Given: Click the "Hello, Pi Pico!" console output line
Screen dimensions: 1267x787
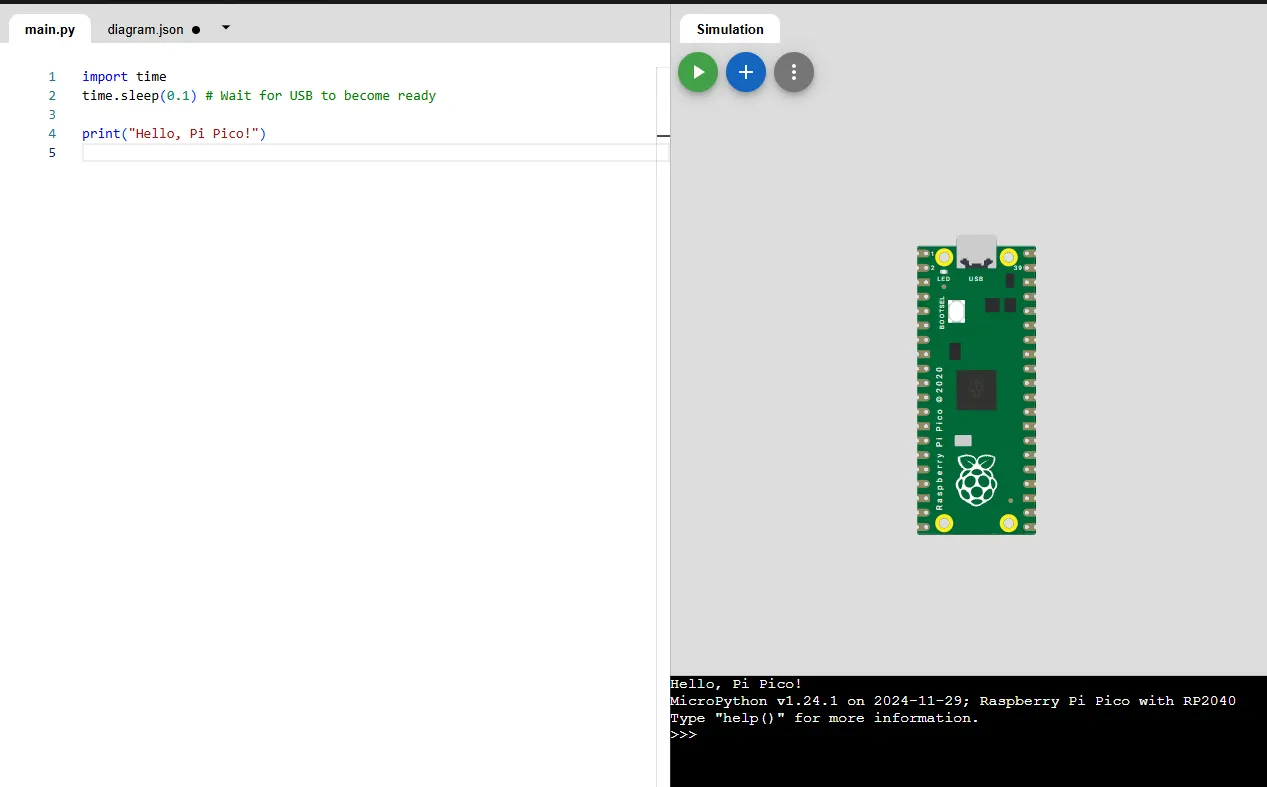Looking at the screenshot, I should tap(736, 684).
